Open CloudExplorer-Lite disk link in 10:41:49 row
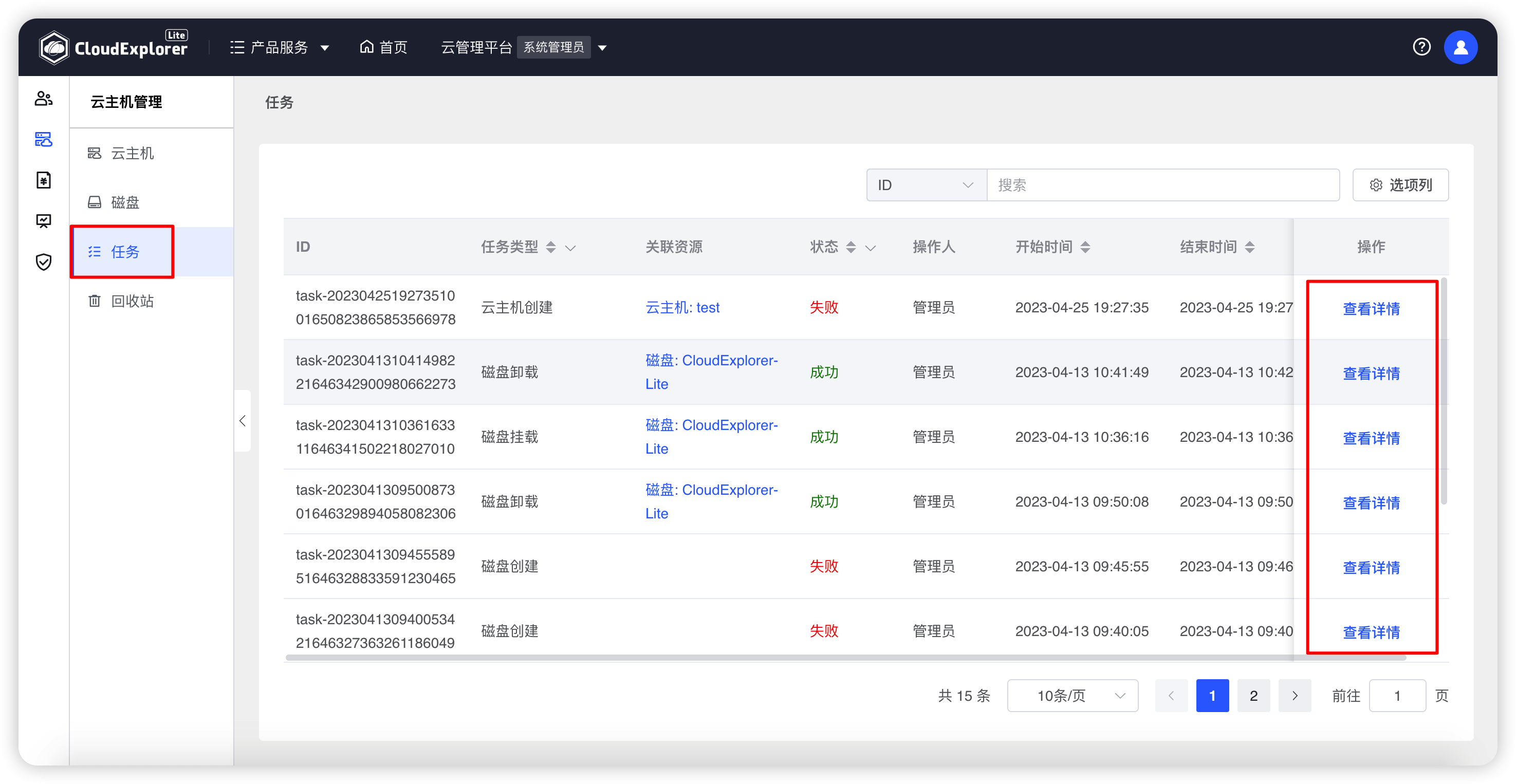 coord(711,372)
